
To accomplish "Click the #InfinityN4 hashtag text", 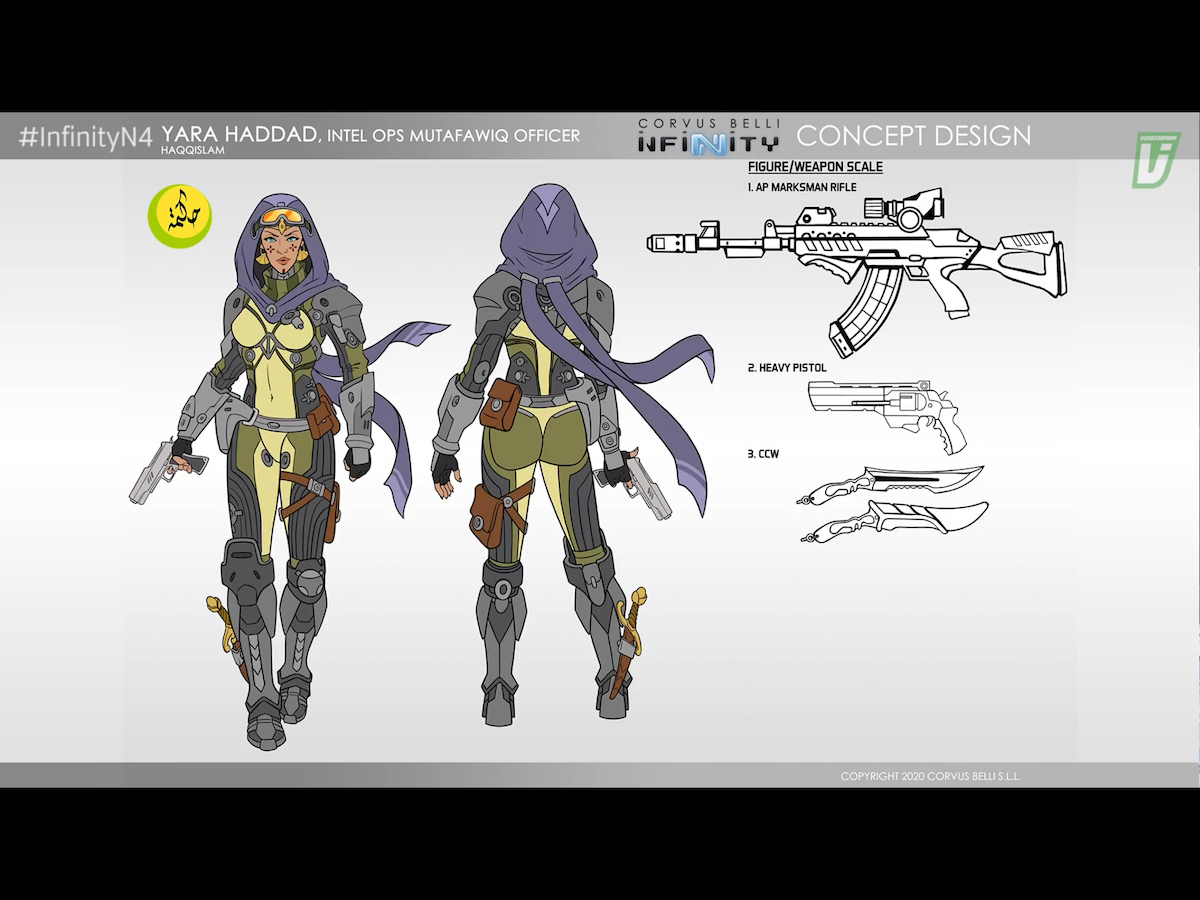I will (85, 137).
